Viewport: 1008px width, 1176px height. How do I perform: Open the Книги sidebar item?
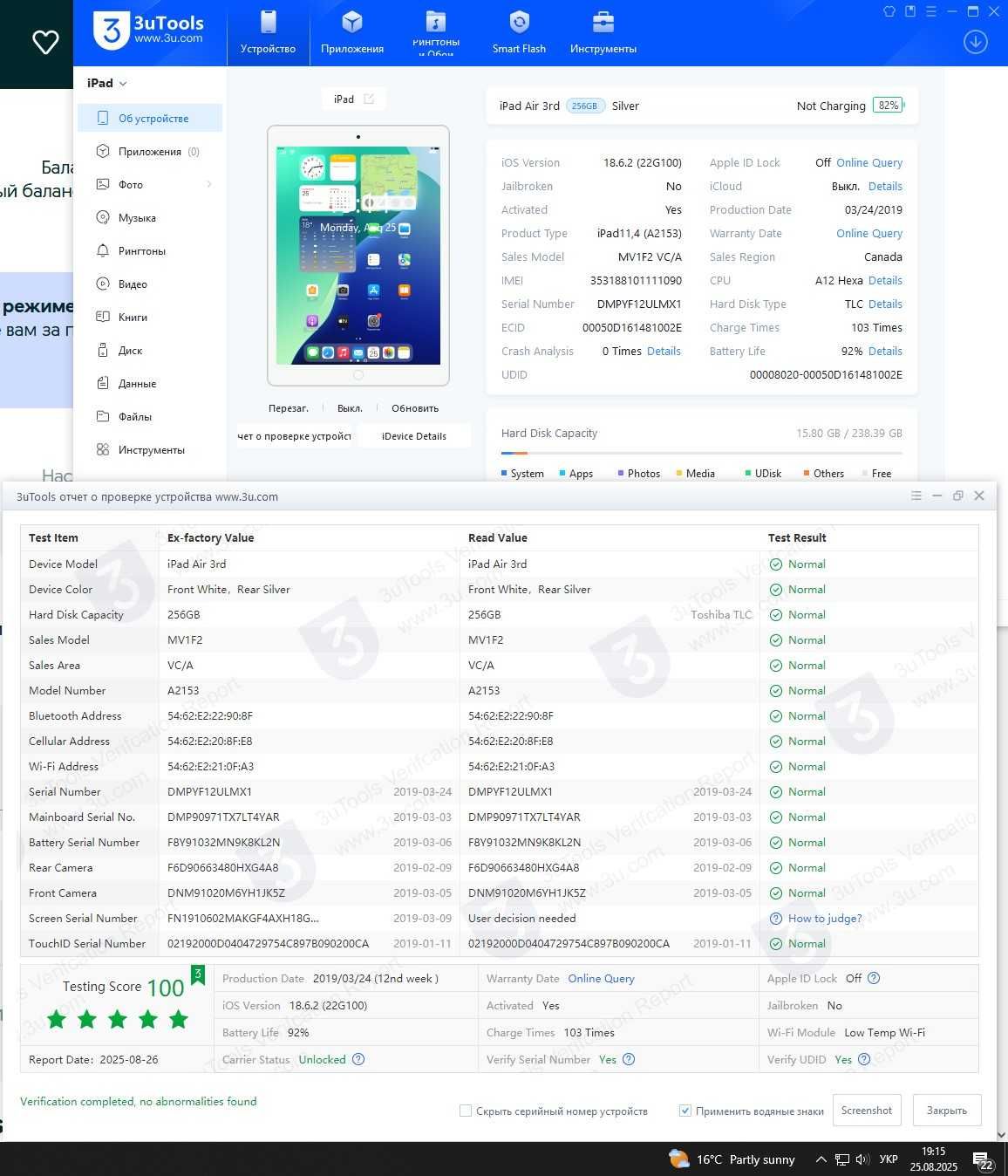(x=150, y=317)
